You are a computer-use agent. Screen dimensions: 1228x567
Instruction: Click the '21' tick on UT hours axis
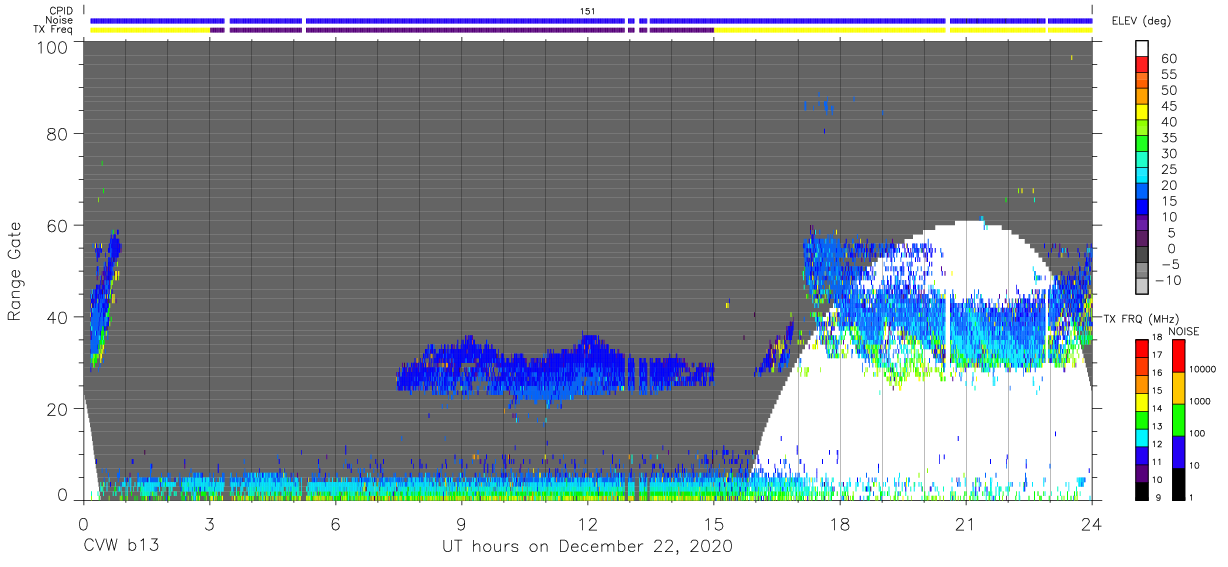pyautogui.click(x=966, y=522)
